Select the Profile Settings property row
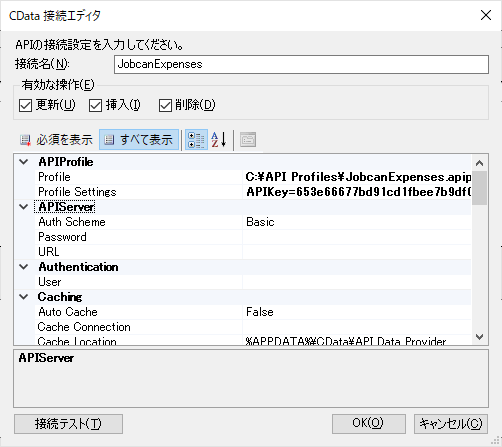This screenshot has width=502, height=447. pos(253,192)
